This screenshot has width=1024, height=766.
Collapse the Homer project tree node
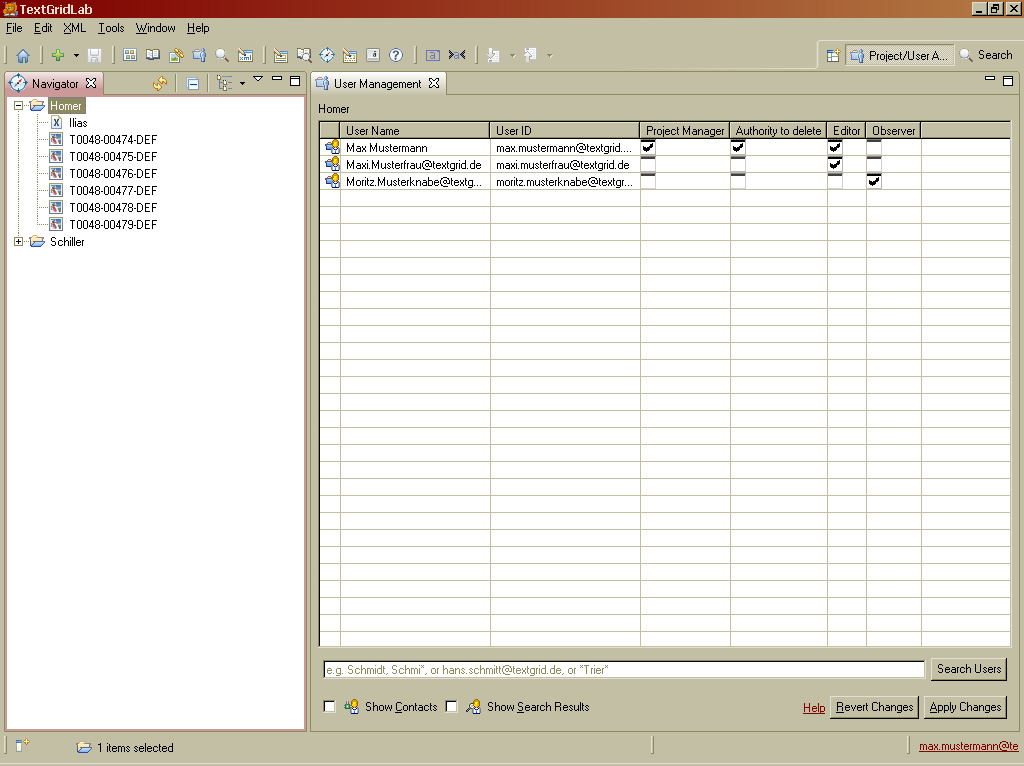pyautogui.click(x=19, y=106)
